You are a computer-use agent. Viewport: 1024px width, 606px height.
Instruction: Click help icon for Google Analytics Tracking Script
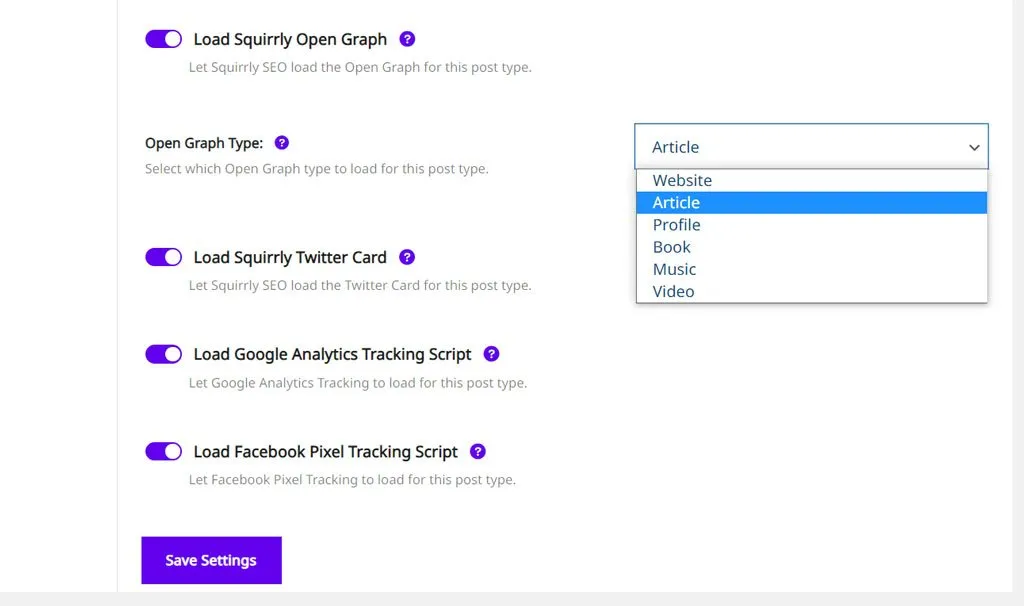pyautogui.click(x=491, y=354)
